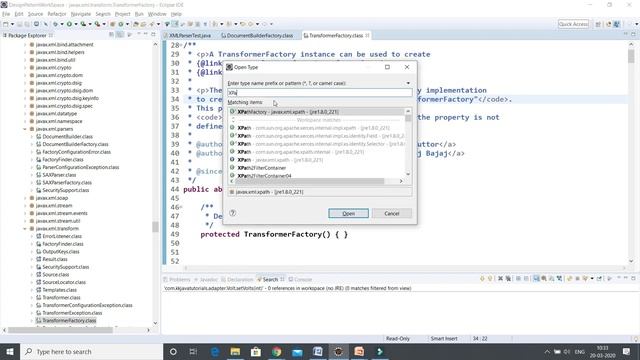The width and height of the screenshot is (640, 360).
Task: Switch to the DocumentBuilderFactory.class tab
Action: (257, 36)
